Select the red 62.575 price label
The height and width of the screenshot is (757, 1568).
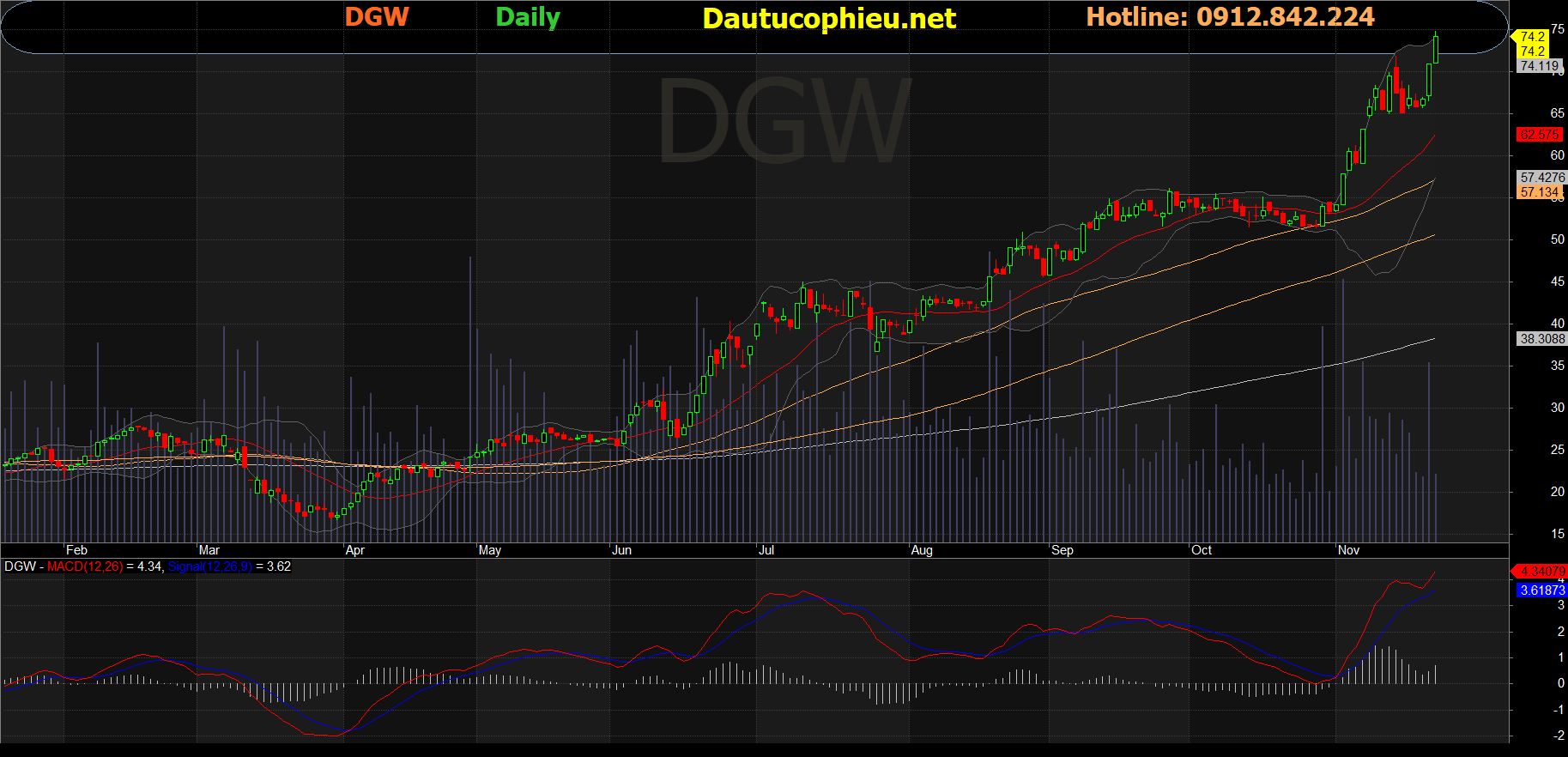coord(1539,135)
